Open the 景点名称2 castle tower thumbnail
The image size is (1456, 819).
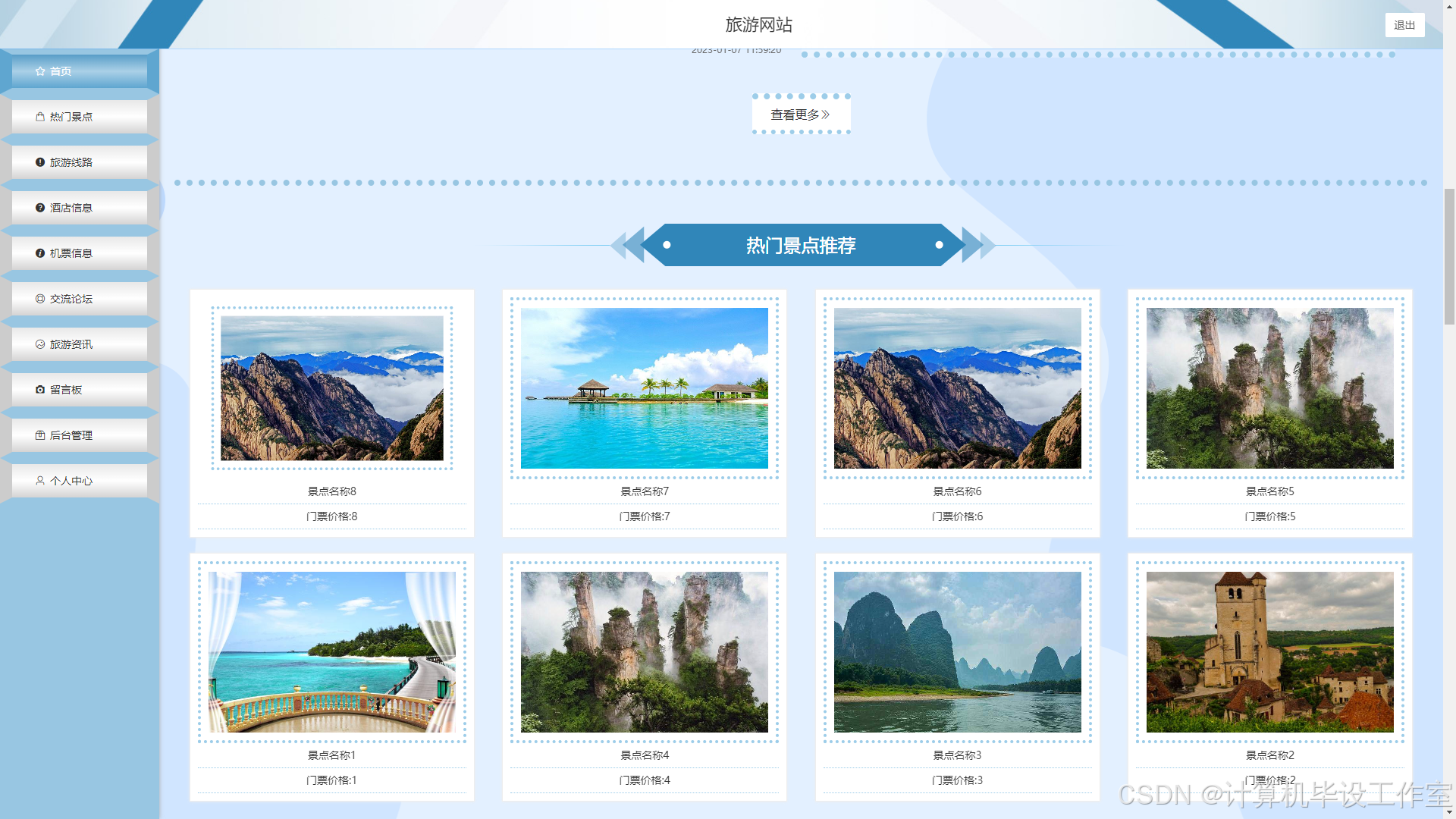[1269, 652]
